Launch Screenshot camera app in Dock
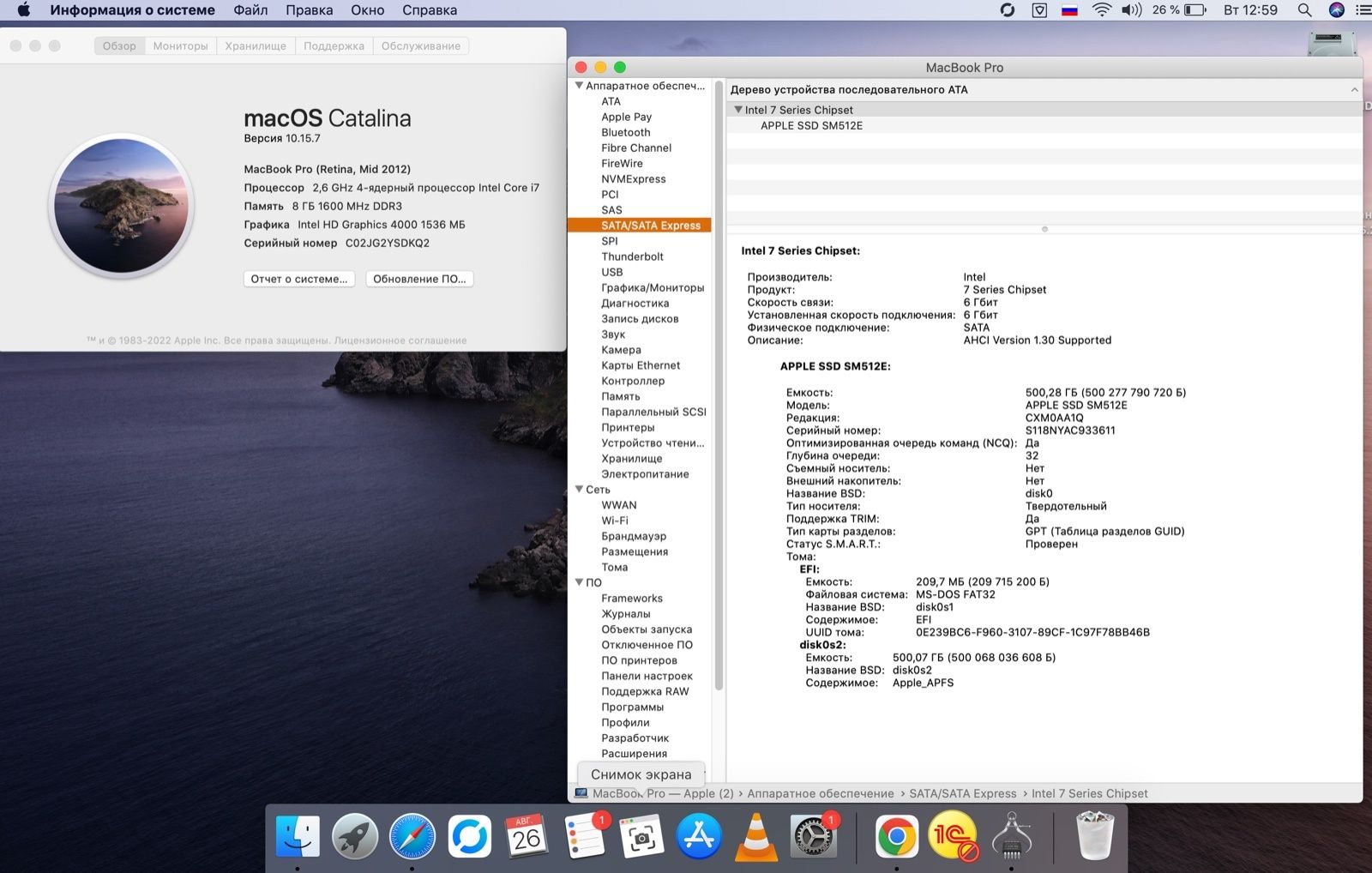The height and width of the screenshot is (873, 1372). [642, 836]
